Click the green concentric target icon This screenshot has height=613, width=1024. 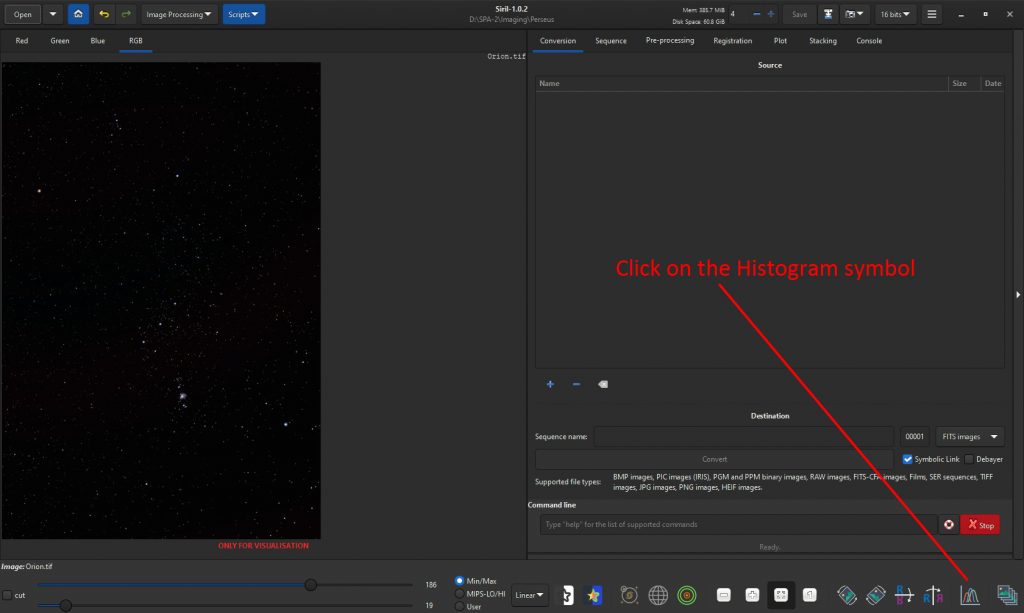(686, 595)
